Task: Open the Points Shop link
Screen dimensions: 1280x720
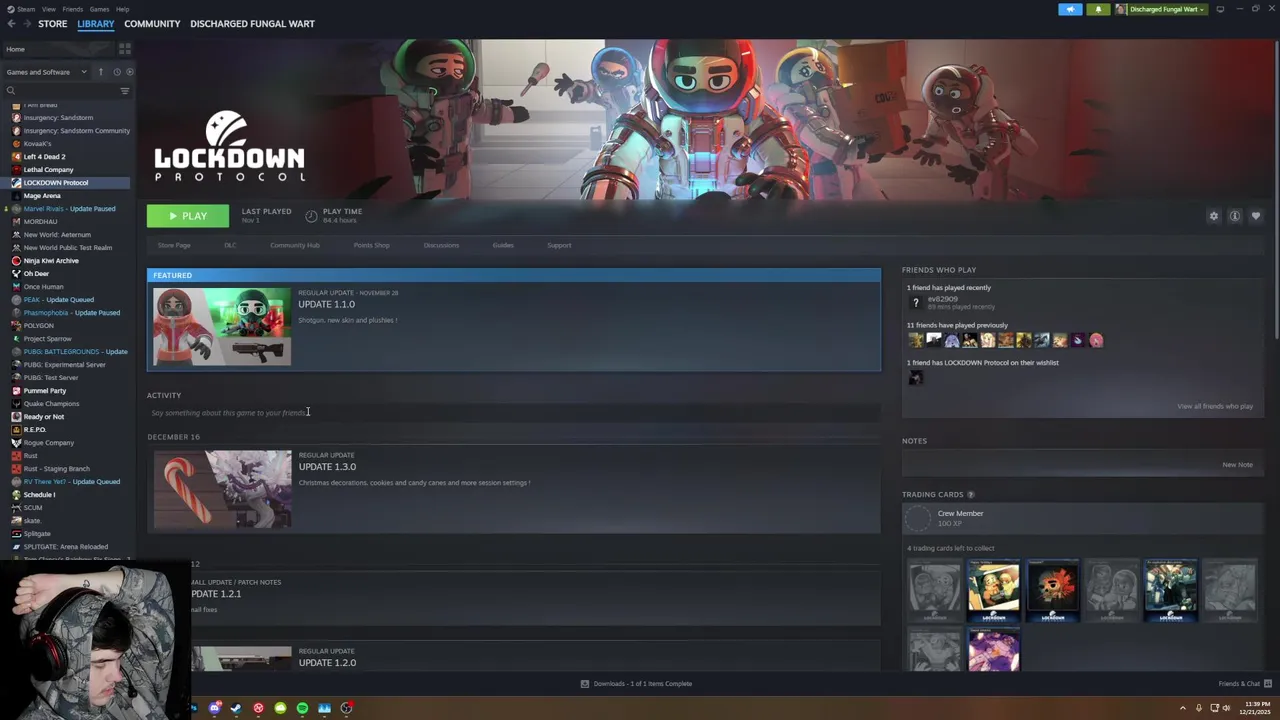Action: pyautogui.click(x=371, y=245)
